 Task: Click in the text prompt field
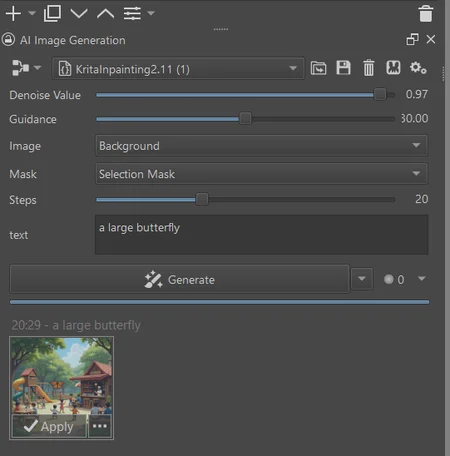(261, 235)
